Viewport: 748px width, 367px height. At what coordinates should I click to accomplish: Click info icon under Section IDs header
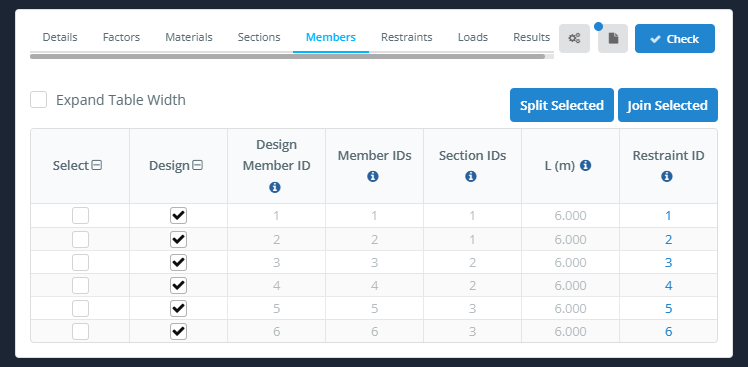pyautogui.click(x=471, y=177)
